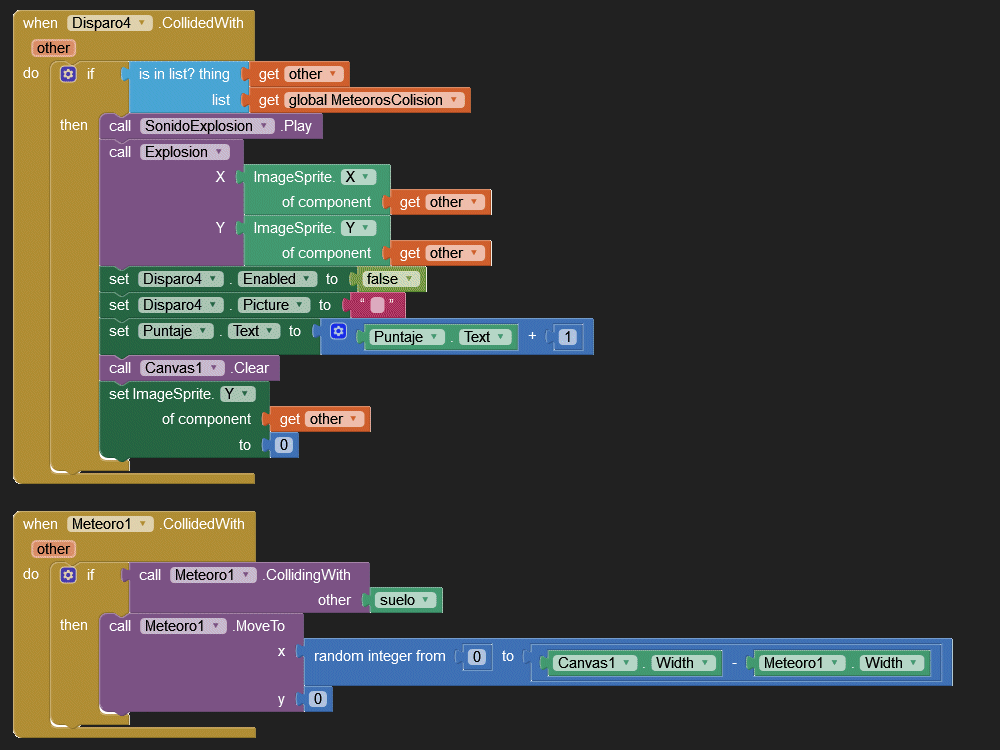Open the suelo component dropdown
Viewport: 1000px width, 750px height.
click(x=406, y=600)
